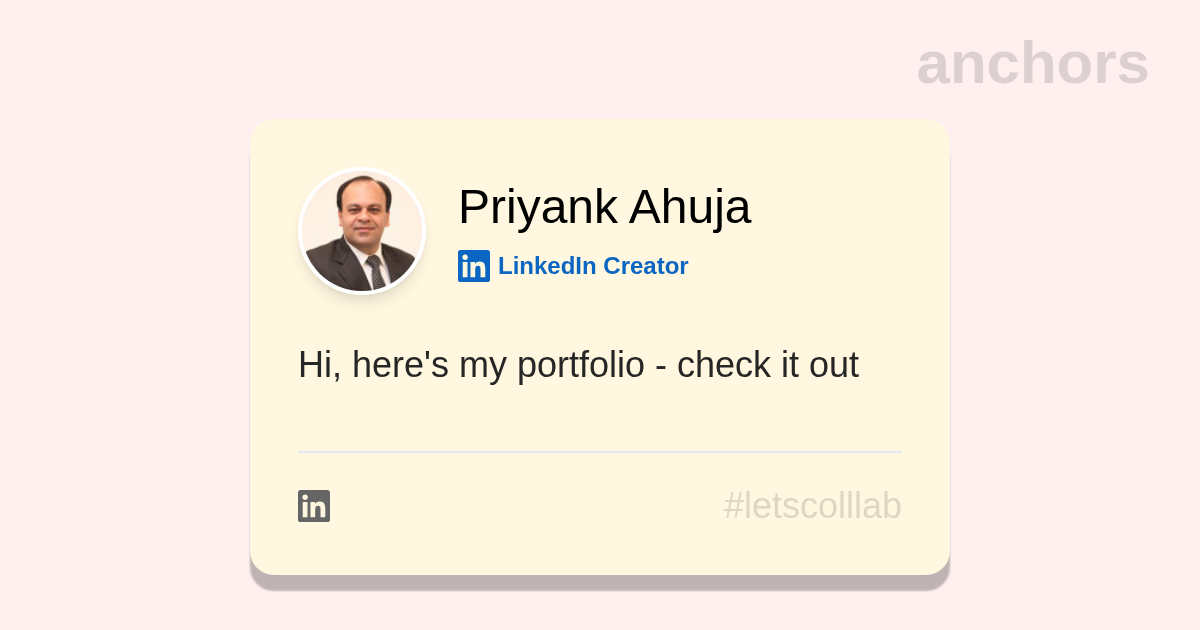
Task: Click the word "portfolio" in the message
Action: 581,365
